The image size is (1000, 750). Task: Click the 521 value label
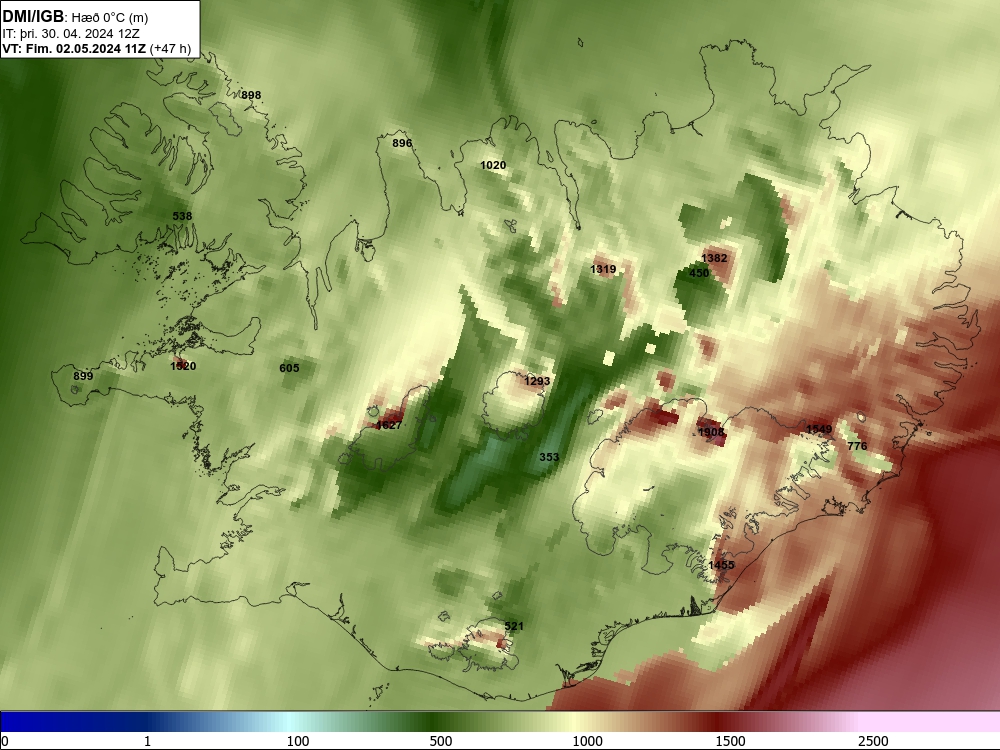514,626
